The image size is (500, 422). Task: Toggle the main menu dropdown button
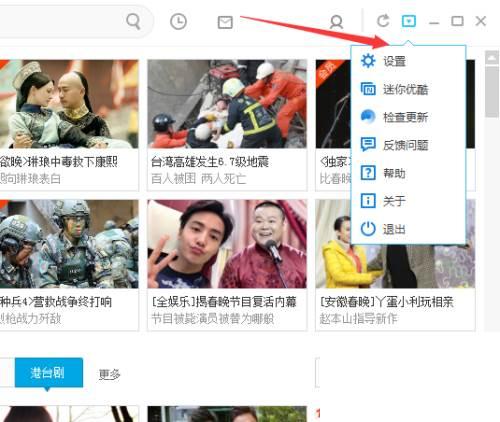(x=409, y=21)
